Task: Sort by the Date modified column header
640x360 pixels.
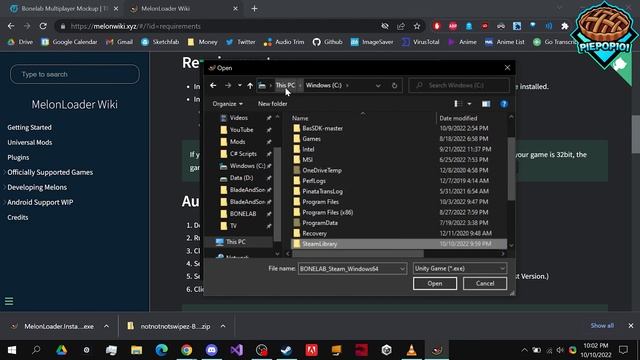Action: pos(458,118)
